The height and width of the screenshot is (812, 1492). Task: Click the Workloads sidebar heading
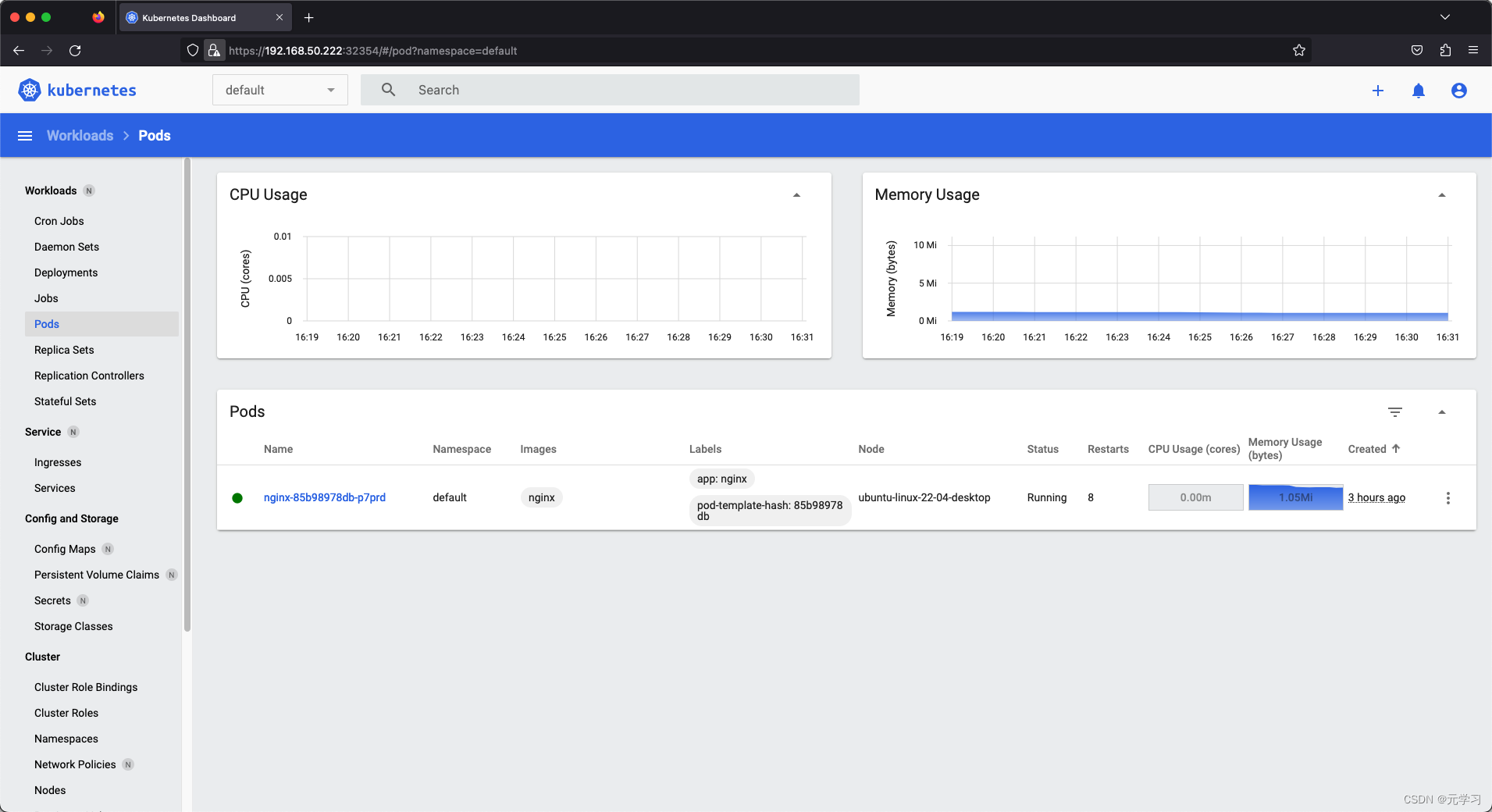pyautogui.click(x=51, y=191)
